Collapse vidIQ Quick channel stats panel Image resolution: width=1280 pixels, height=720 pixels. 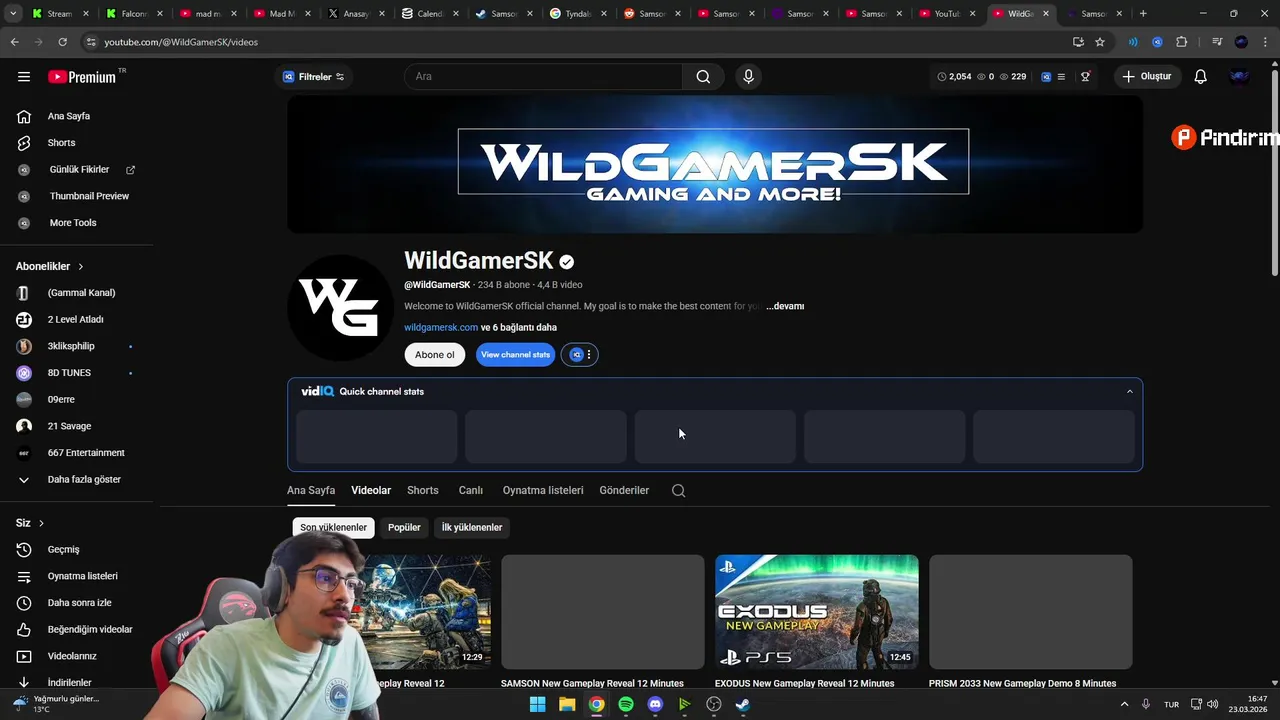pos(1130,391)
